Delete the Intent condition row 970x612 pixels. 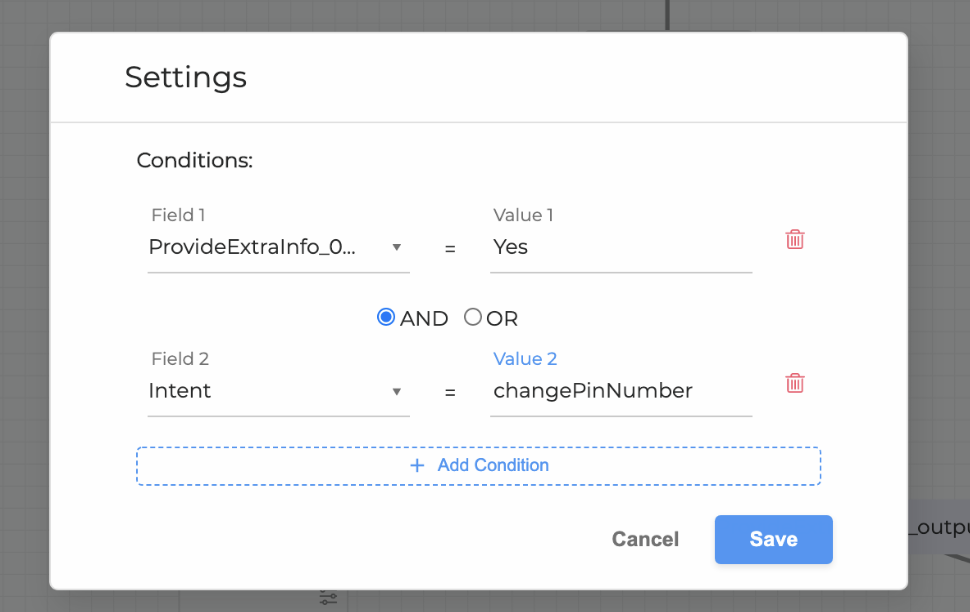pos(795,383)
